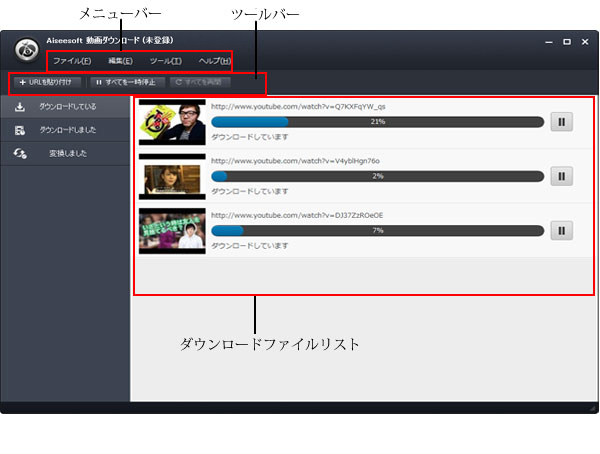Click the 21% progress bar
600x454 pixels.
coord(377,122)
